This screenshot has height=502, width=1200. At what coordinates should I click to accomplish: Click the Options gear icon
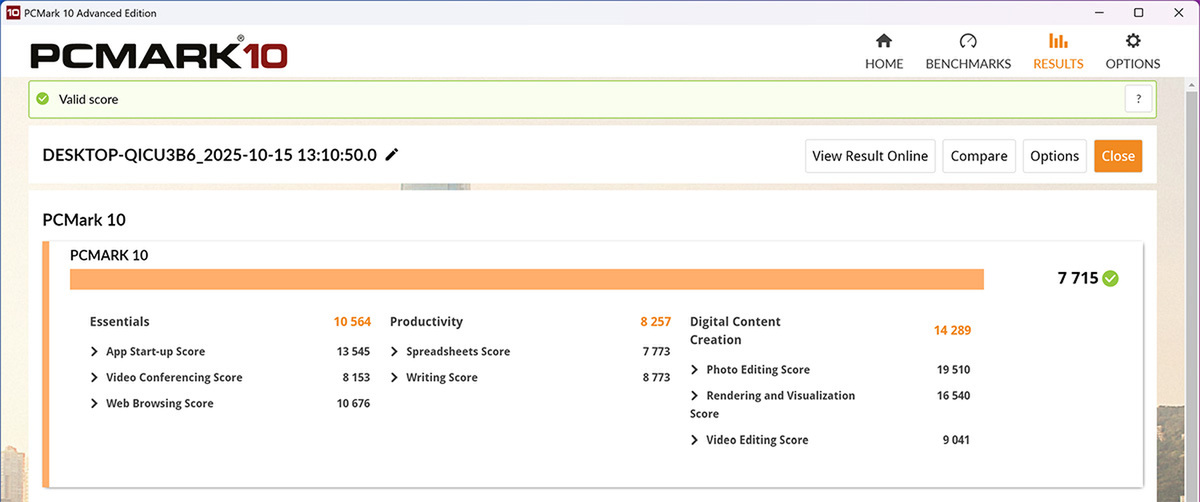(1133, 41)
